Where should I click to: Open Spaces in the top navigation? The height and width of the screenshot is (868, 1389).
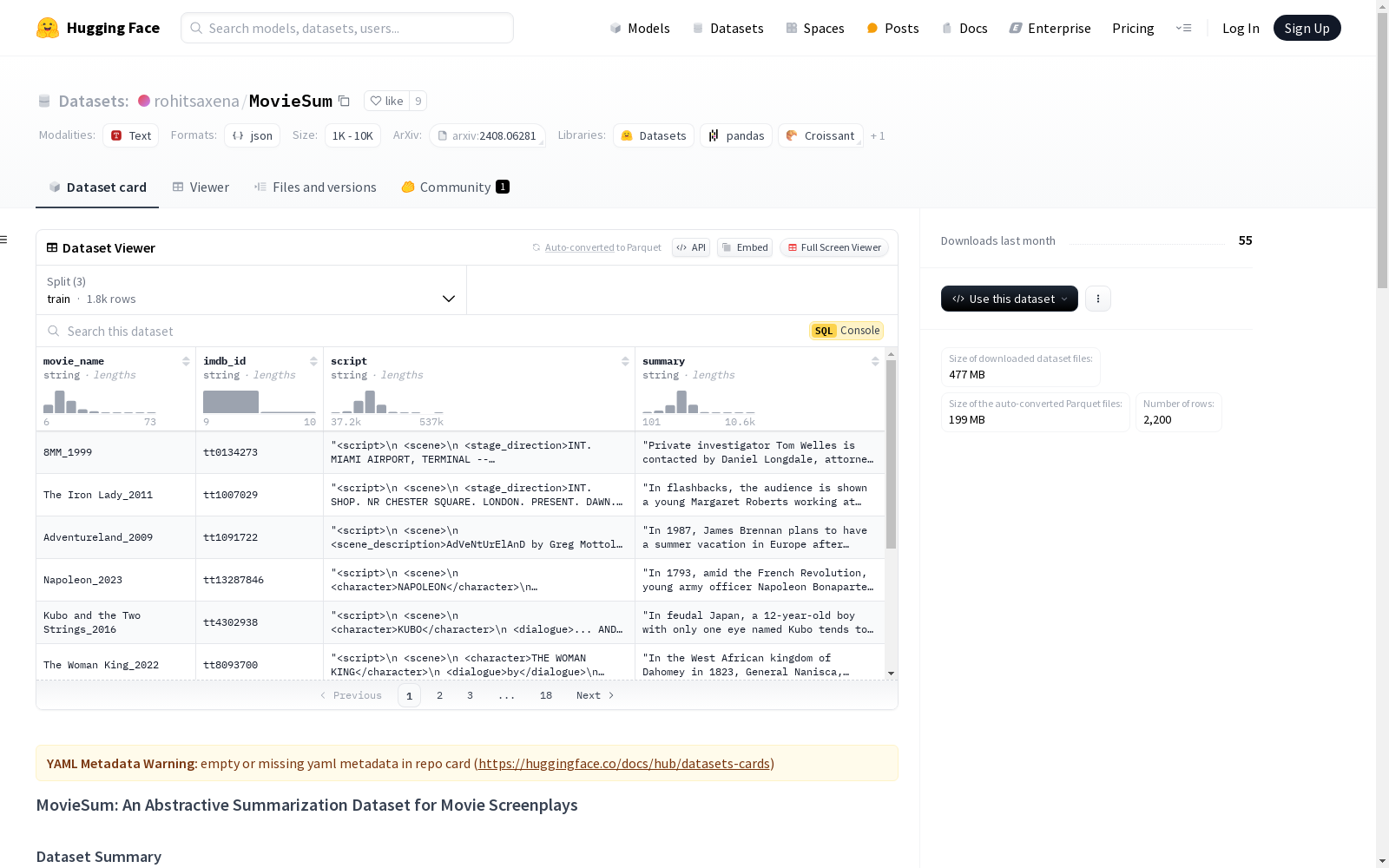[814, 28]
